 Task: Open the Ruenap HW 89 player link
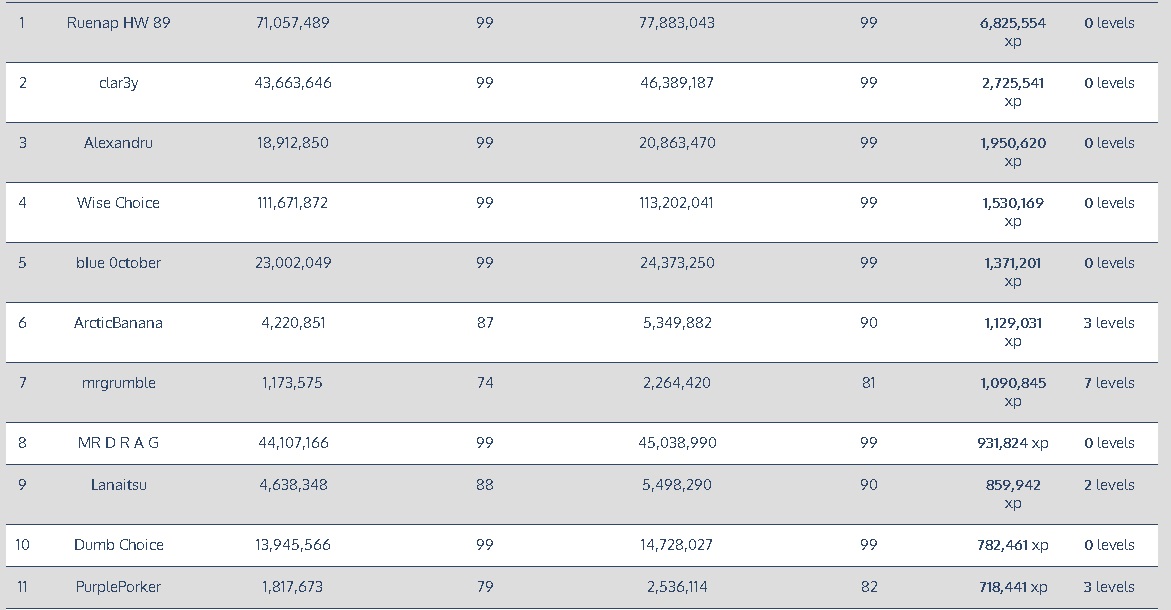pos(118,23)
